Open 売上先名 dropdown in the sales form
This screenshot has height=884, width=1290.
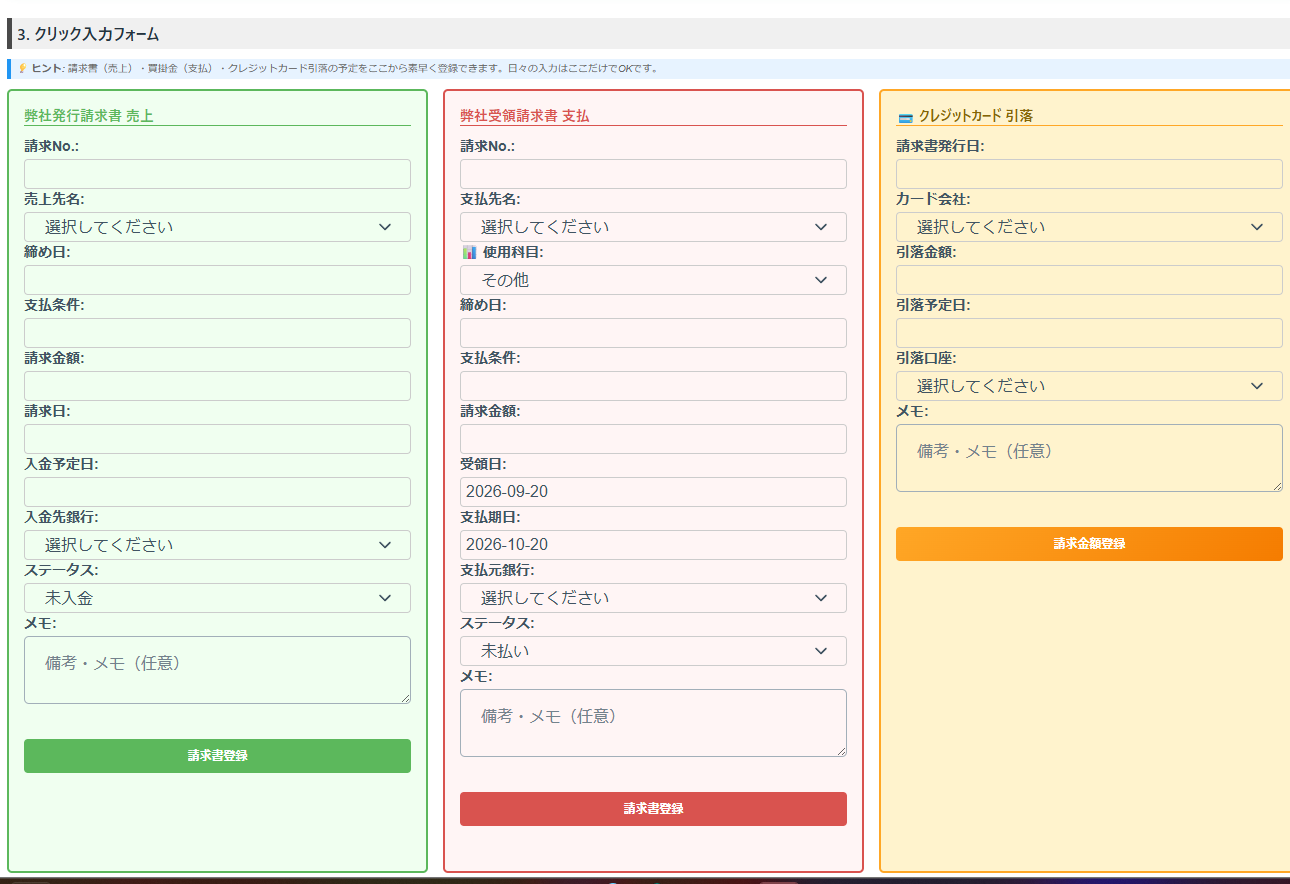217,227
